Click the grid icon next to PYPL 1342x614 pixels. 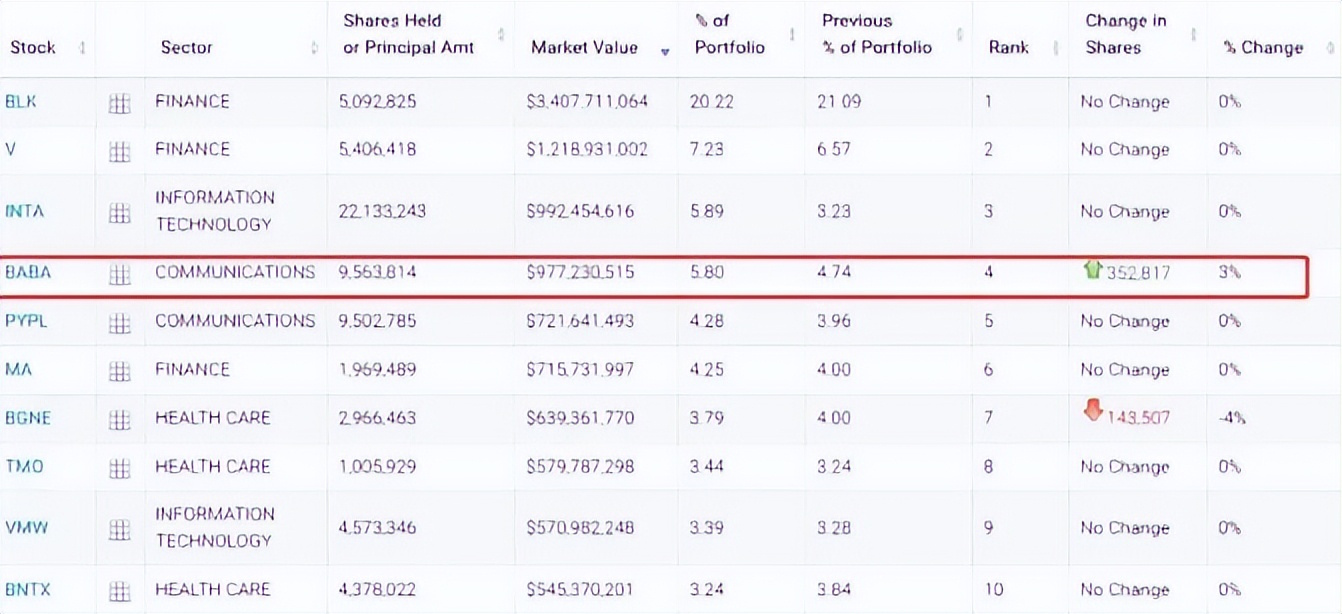coord(120,323)
